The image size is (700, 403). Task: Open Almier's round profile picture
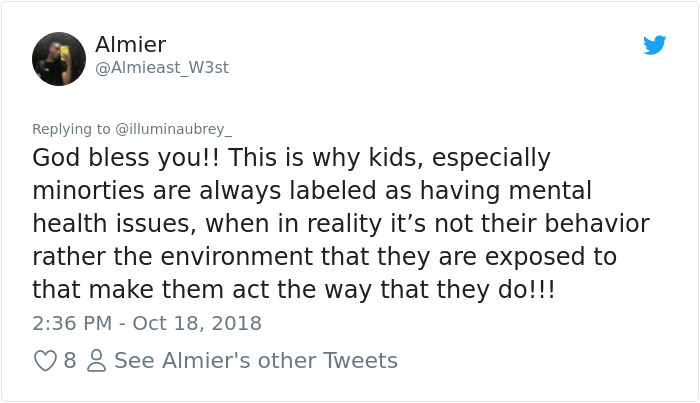tap(59, 59)
